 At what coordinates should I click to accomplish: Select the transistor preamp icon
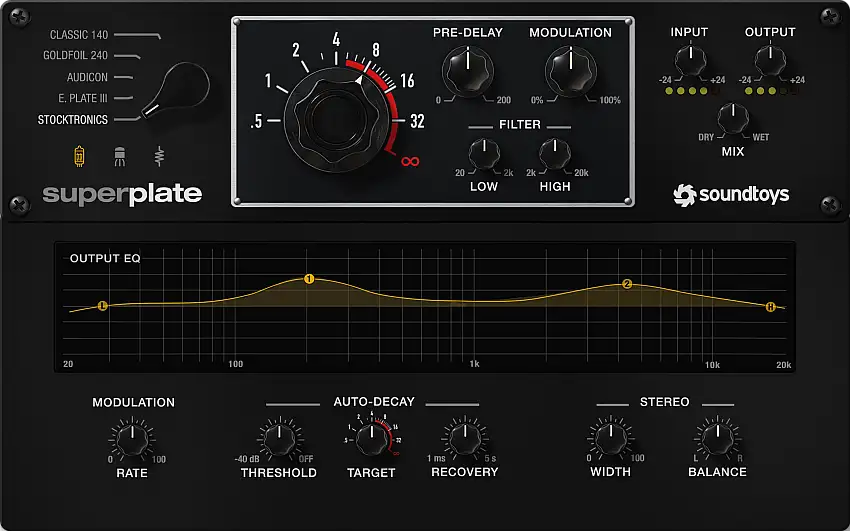point(120,157)
